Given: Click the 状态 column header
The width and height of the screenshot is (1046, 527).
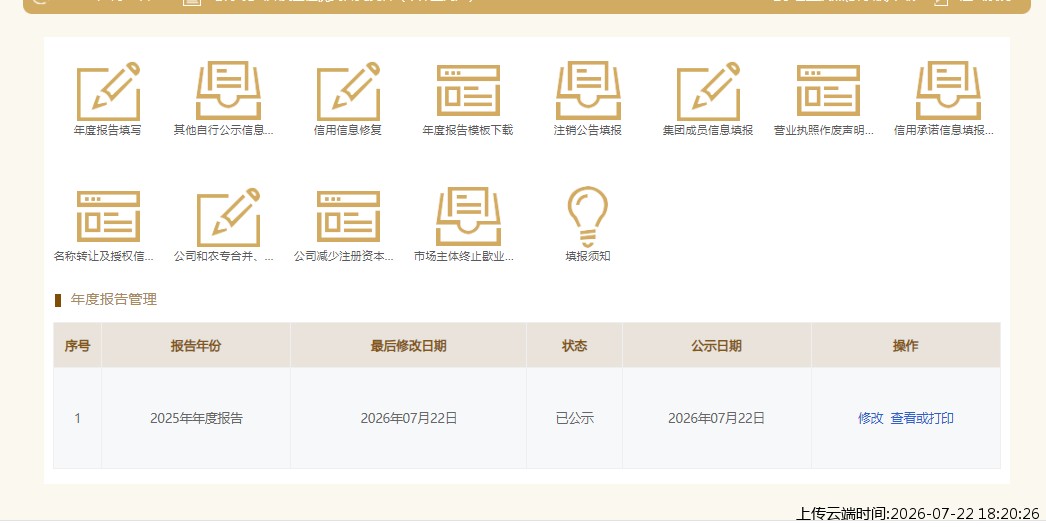Looking at the screenshot, I should click(x=574, y=346).
